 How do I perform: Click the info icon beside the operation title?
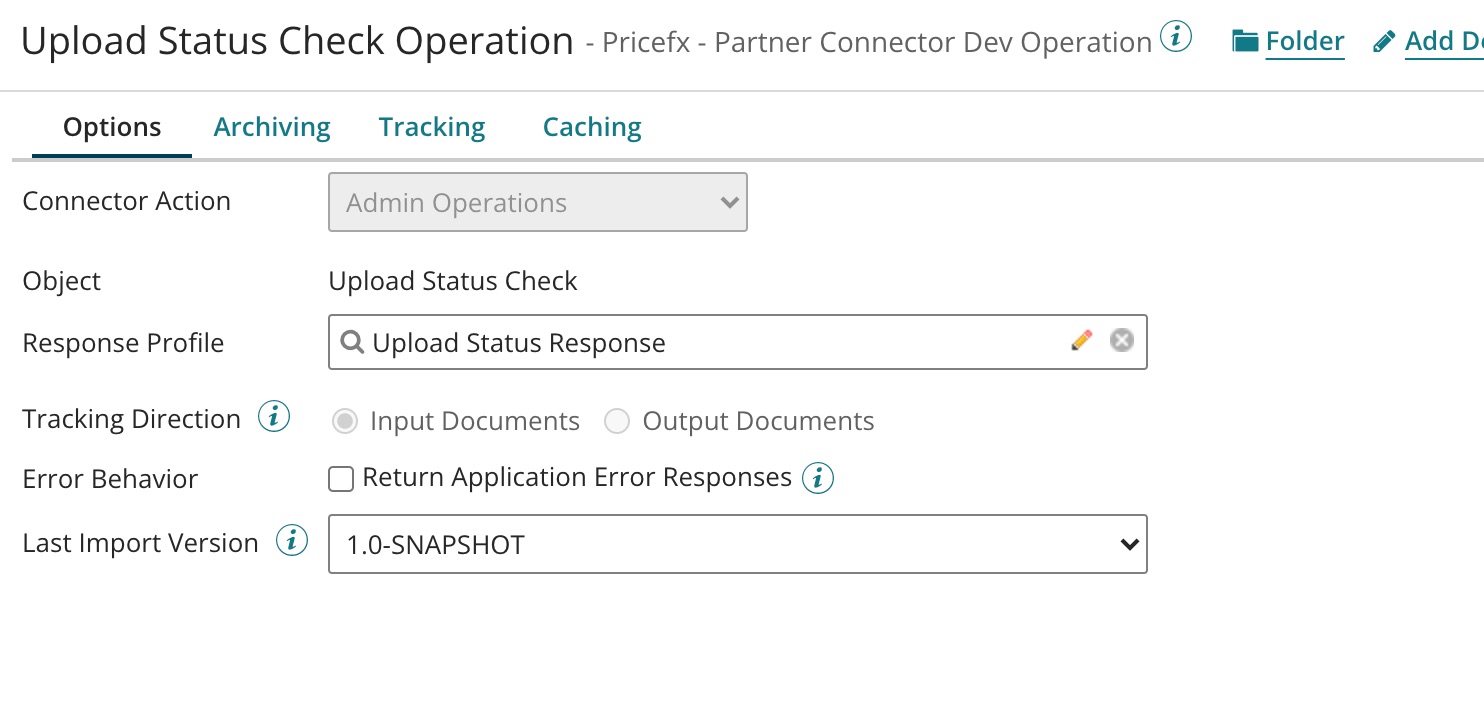[x=1176, y=38]
